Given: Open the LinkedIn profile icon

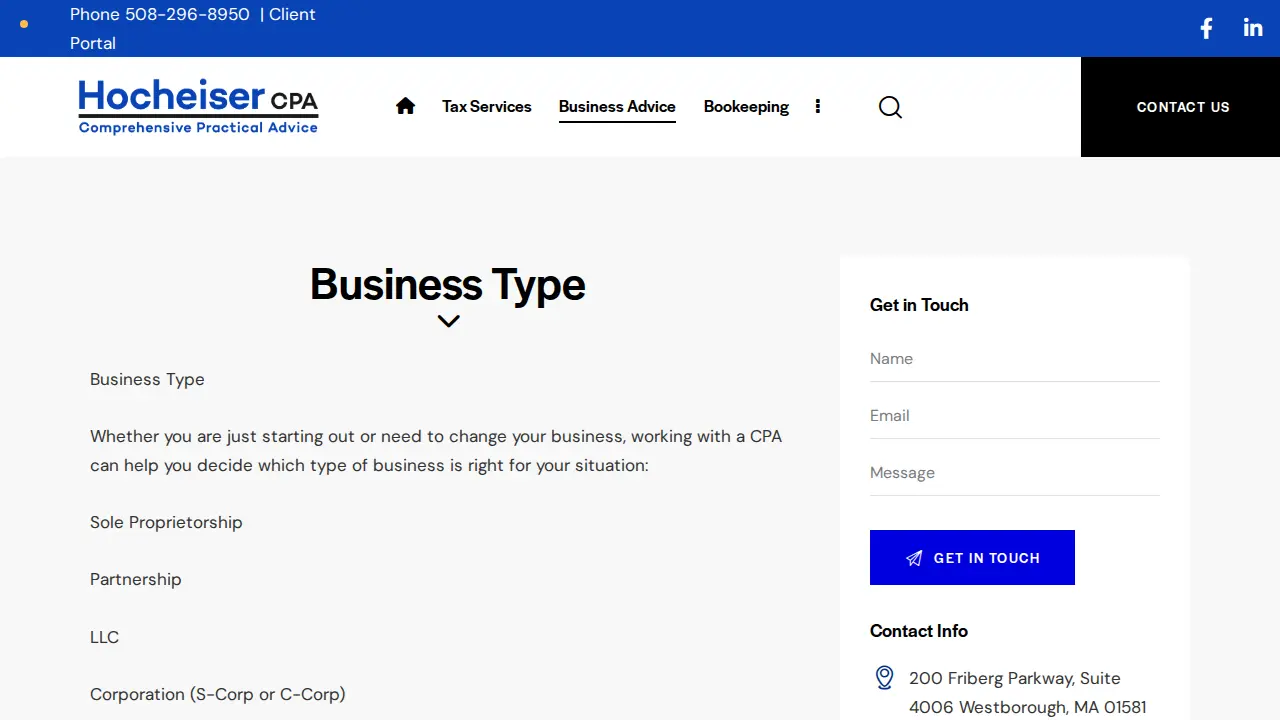Looking at the screenshot, I should (1253, 28).
